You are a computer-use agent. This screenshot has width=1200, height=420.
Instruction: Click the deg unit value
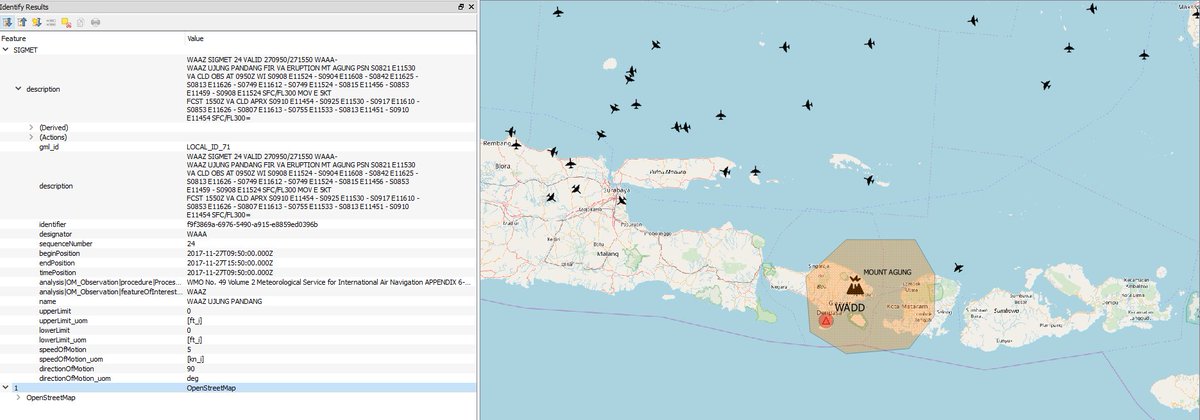(x=192, y=377)
